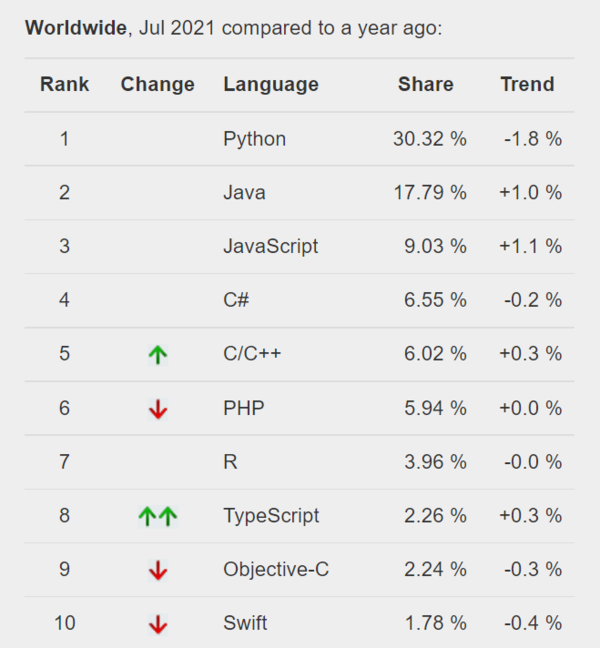
Task: Click the C# language name
Action: coord(236,300)
